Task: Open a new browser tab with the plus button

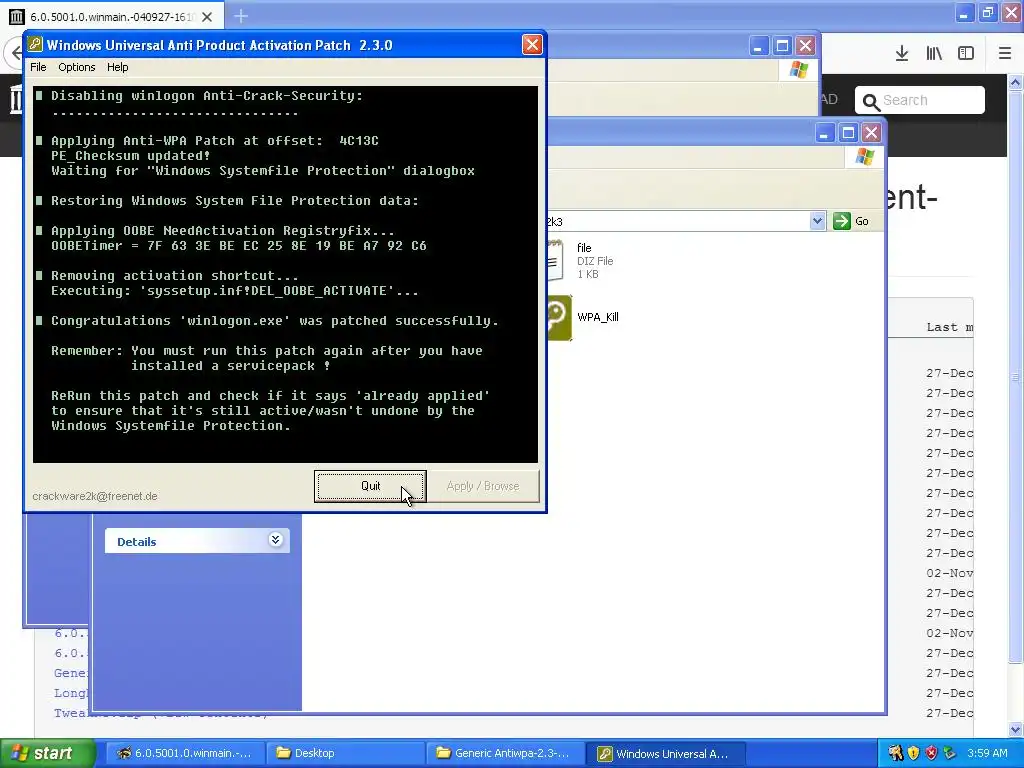Action: (241, 16)
